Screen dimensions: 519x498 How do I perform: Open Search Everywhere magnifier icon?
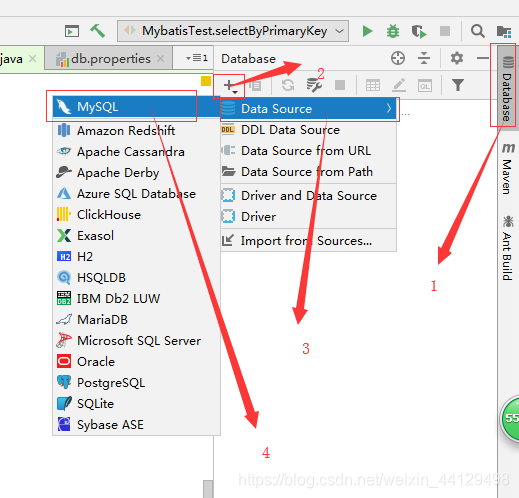[x=477, y=31]
